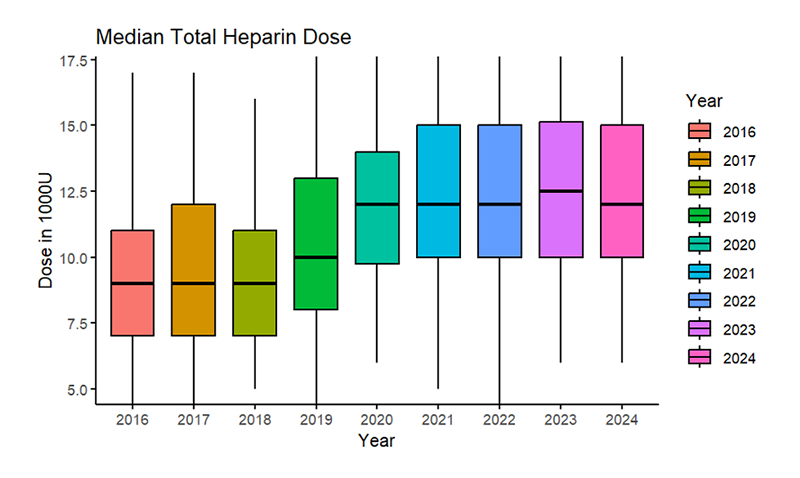The height and width of the screenshot is (478, 800).
Task: Click the 2022 legend color swatch
Action: [699, 301]
